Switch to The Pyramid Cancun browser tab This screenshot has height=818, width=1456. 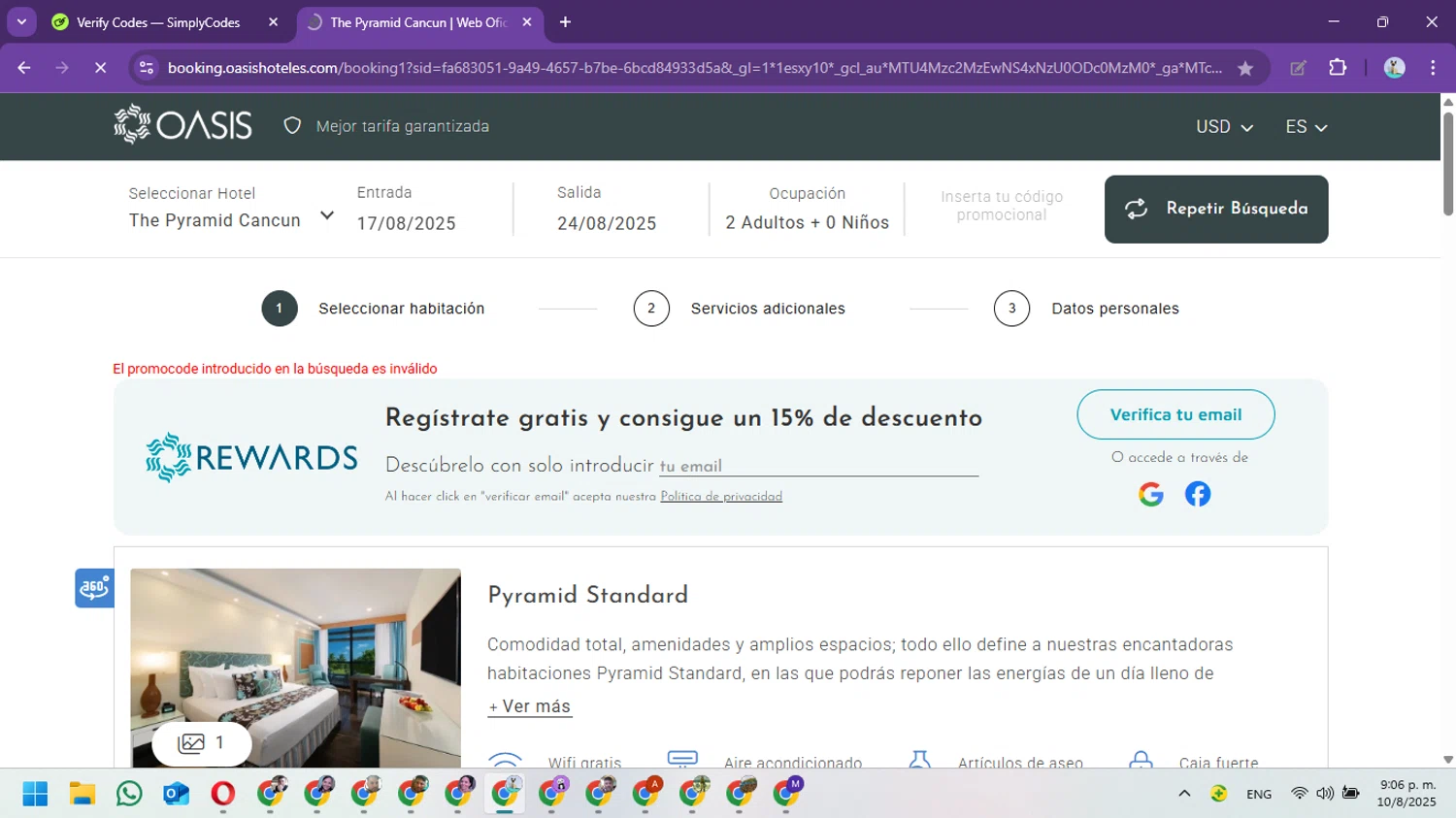pos(417,22)
